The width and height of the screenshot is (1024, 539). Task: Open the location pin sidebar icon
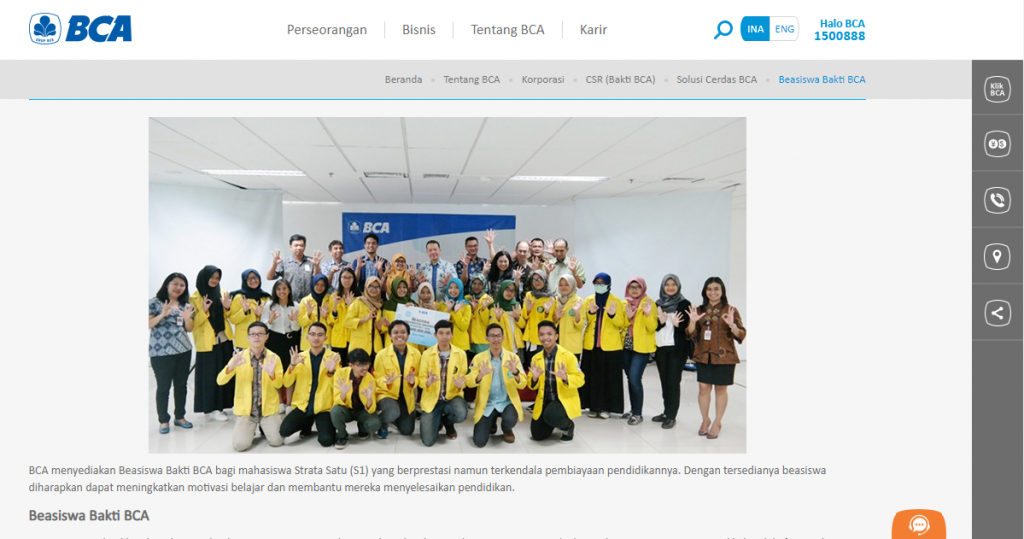coord(997,257)
